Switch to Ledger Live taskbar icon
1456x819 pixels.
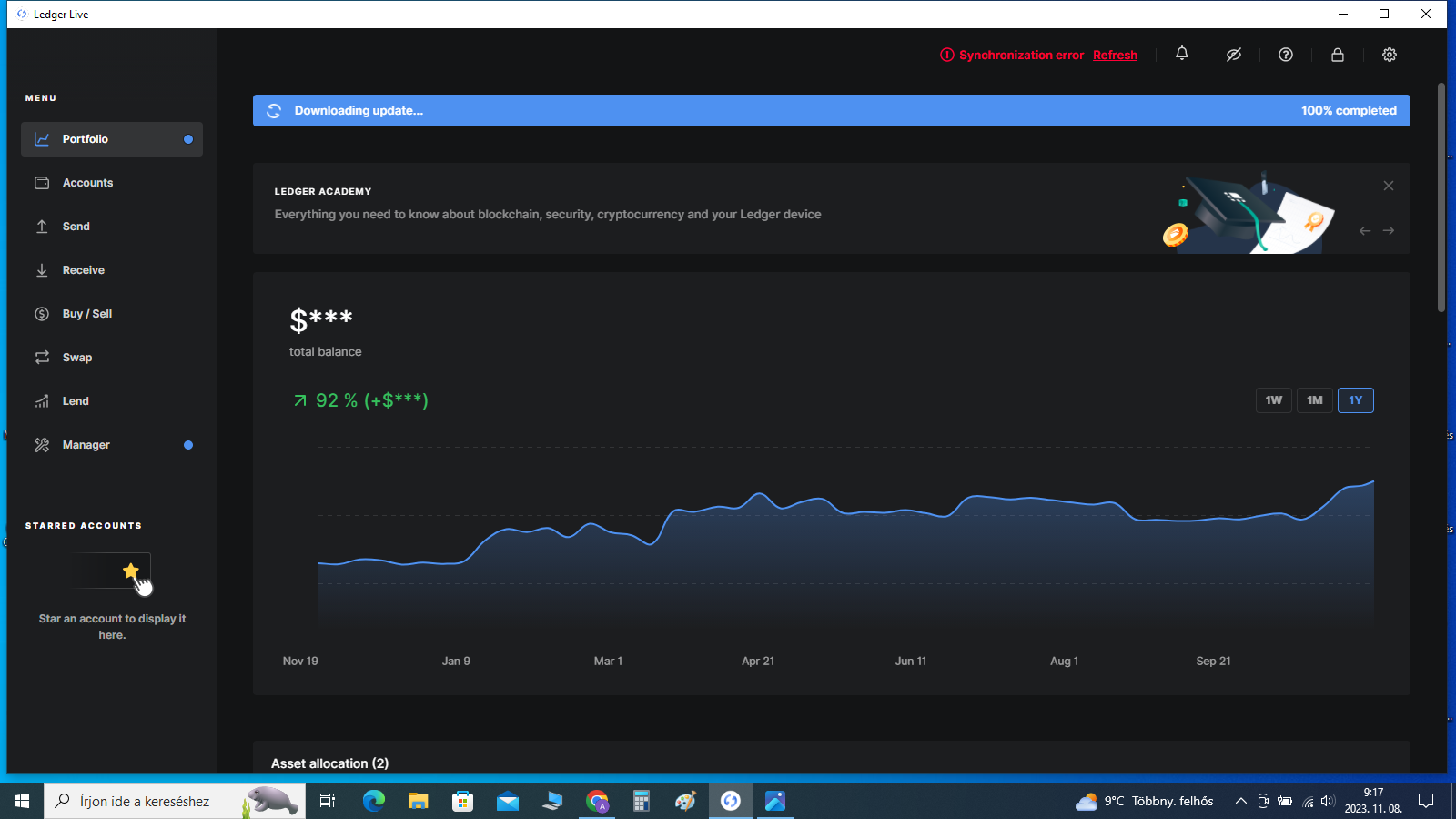click(x=731, y=801)
